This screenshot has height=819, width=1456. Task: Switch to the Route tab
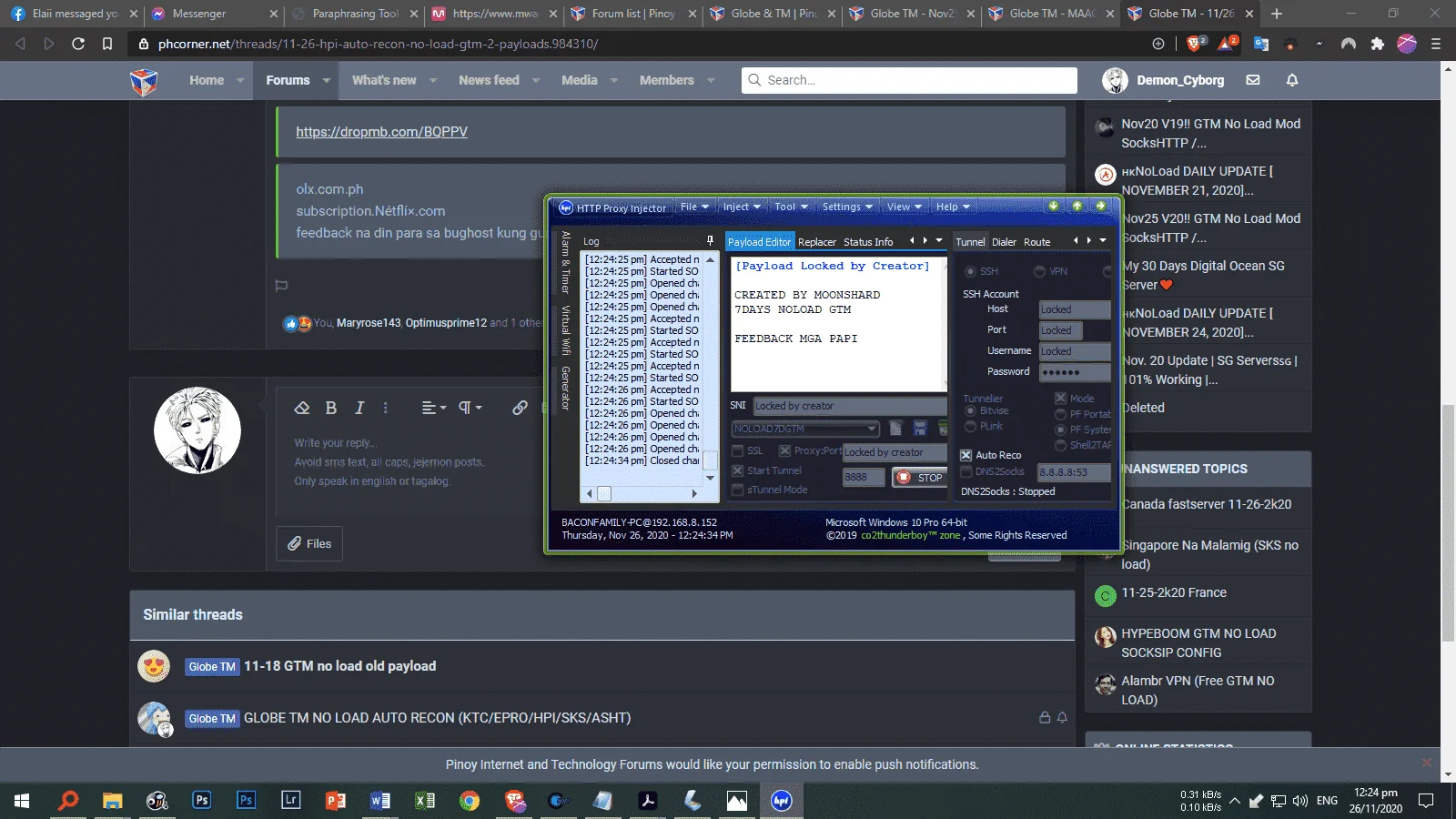tap(1036, 242)
